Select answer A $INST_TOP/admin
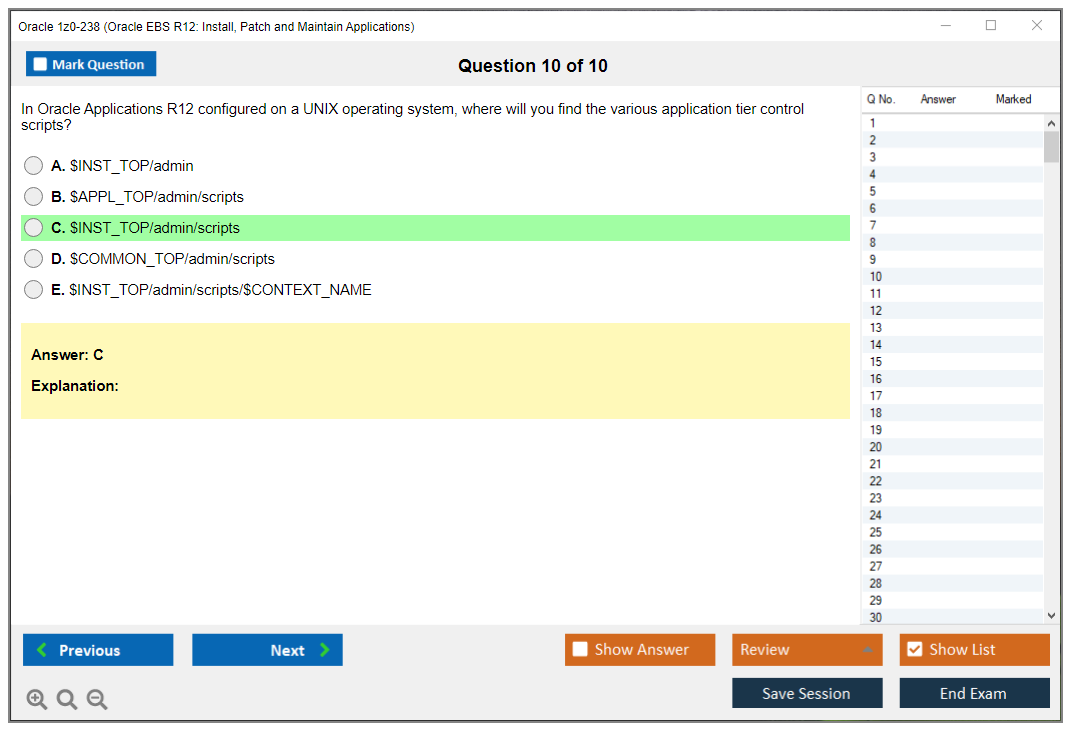The width and height of the screenshot is (1075, 735). [34, 166]
